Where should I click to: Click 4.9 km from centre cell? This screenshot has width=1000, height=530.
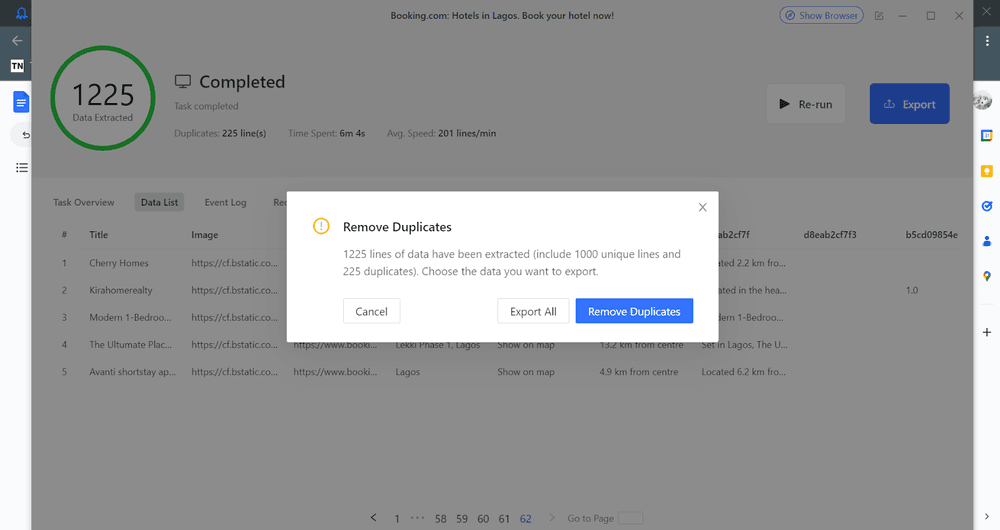click(x=638, y=372)
